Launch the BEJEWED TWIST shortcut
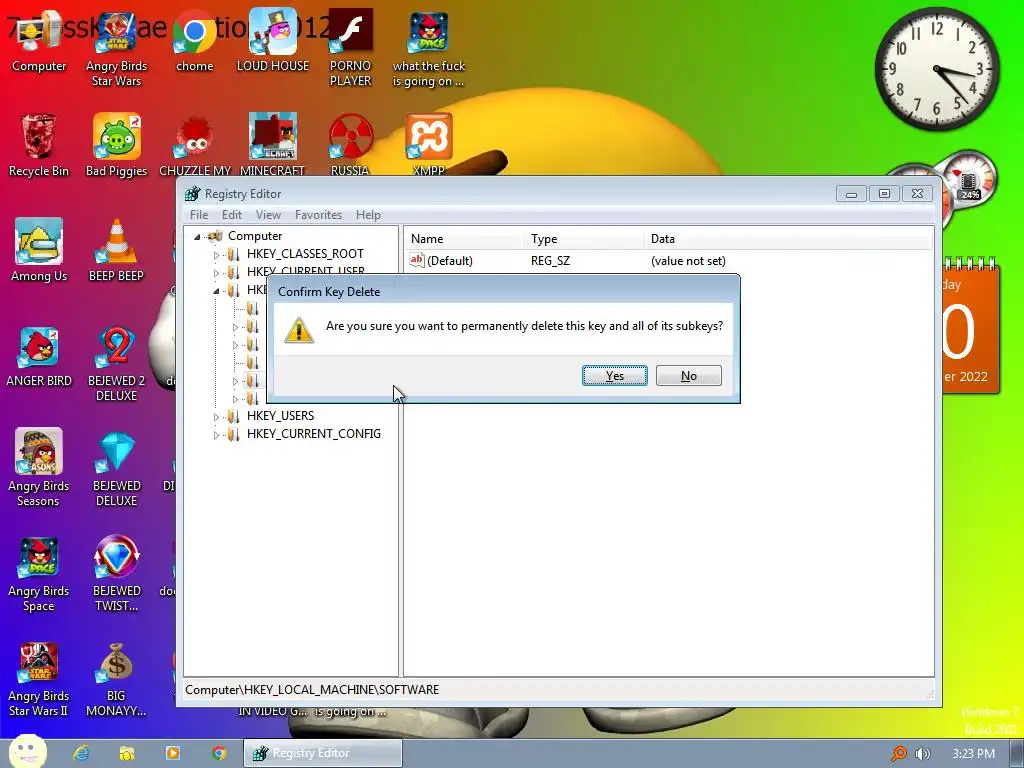The height and width of the screenshot is (768, 1024). pyautogui.click(x=116, y=573)
